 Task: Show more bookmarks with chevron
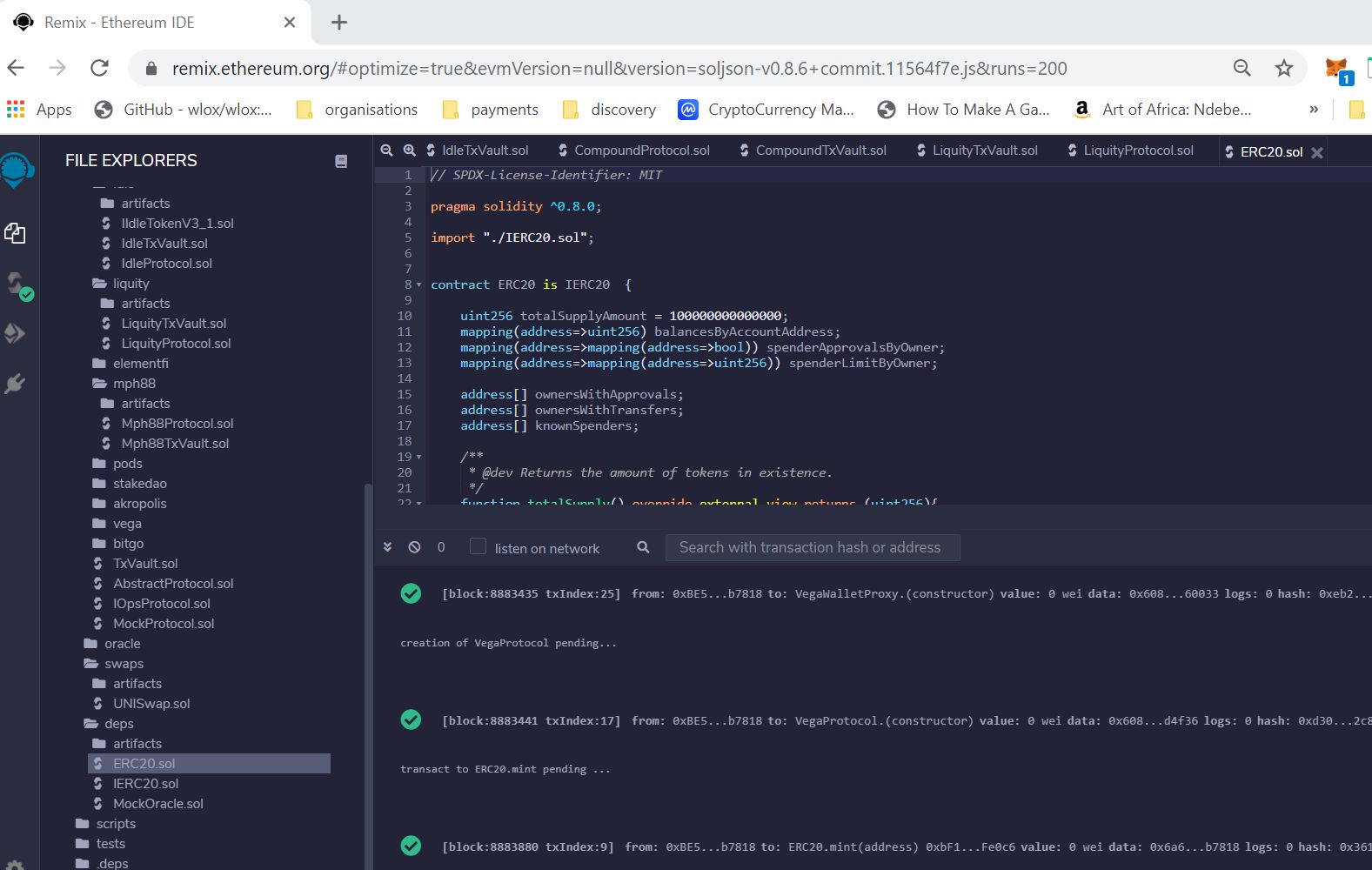pos(1314,110)
